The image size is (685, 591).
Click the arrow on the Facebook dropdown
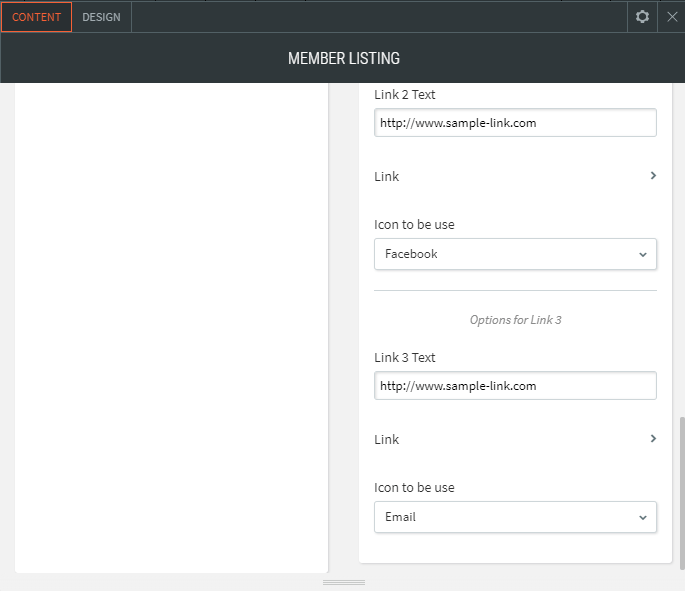pos(643,254)
